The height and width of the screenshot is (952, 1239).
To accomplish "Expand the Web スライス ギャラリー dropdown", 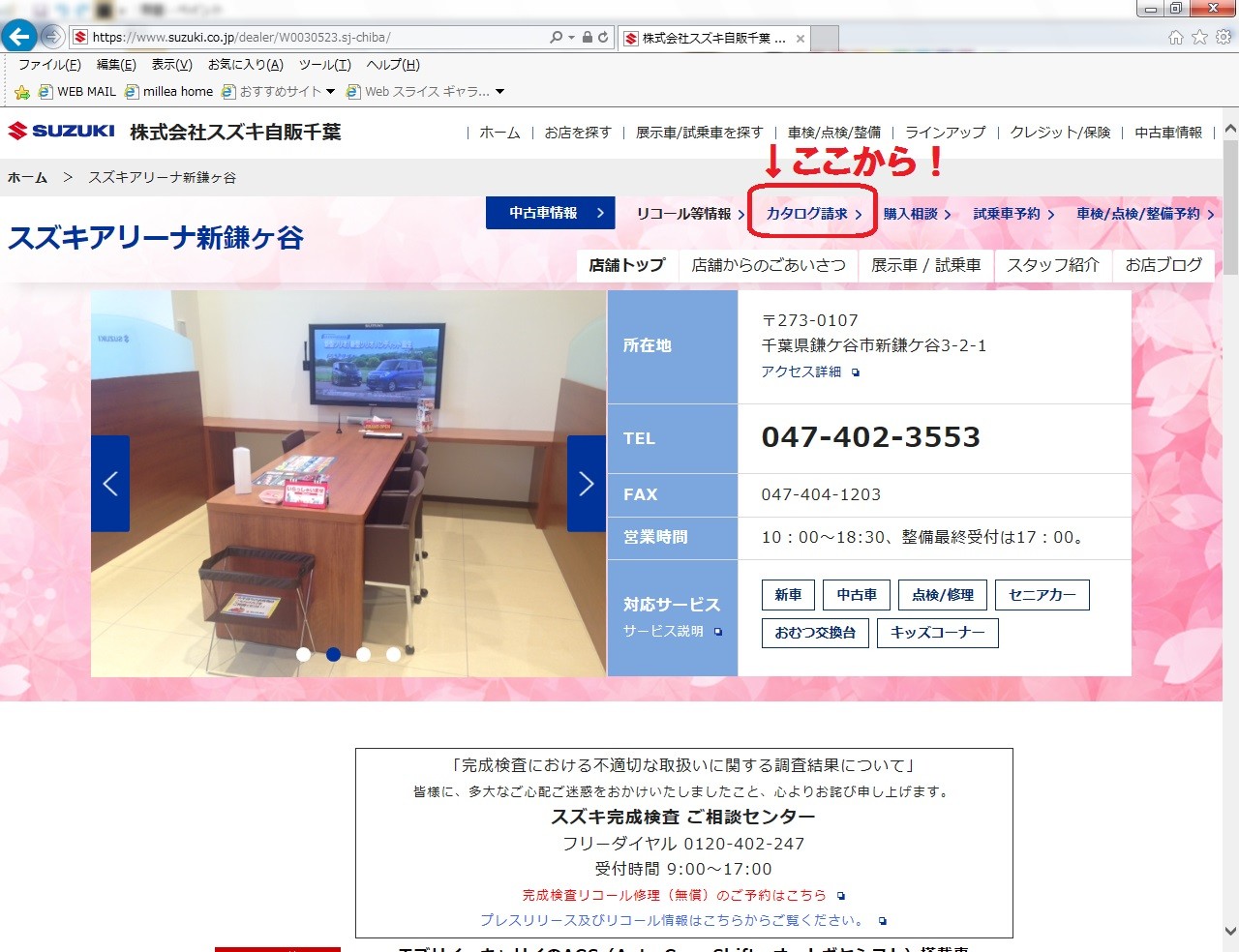I will click(x=499, y=92).
